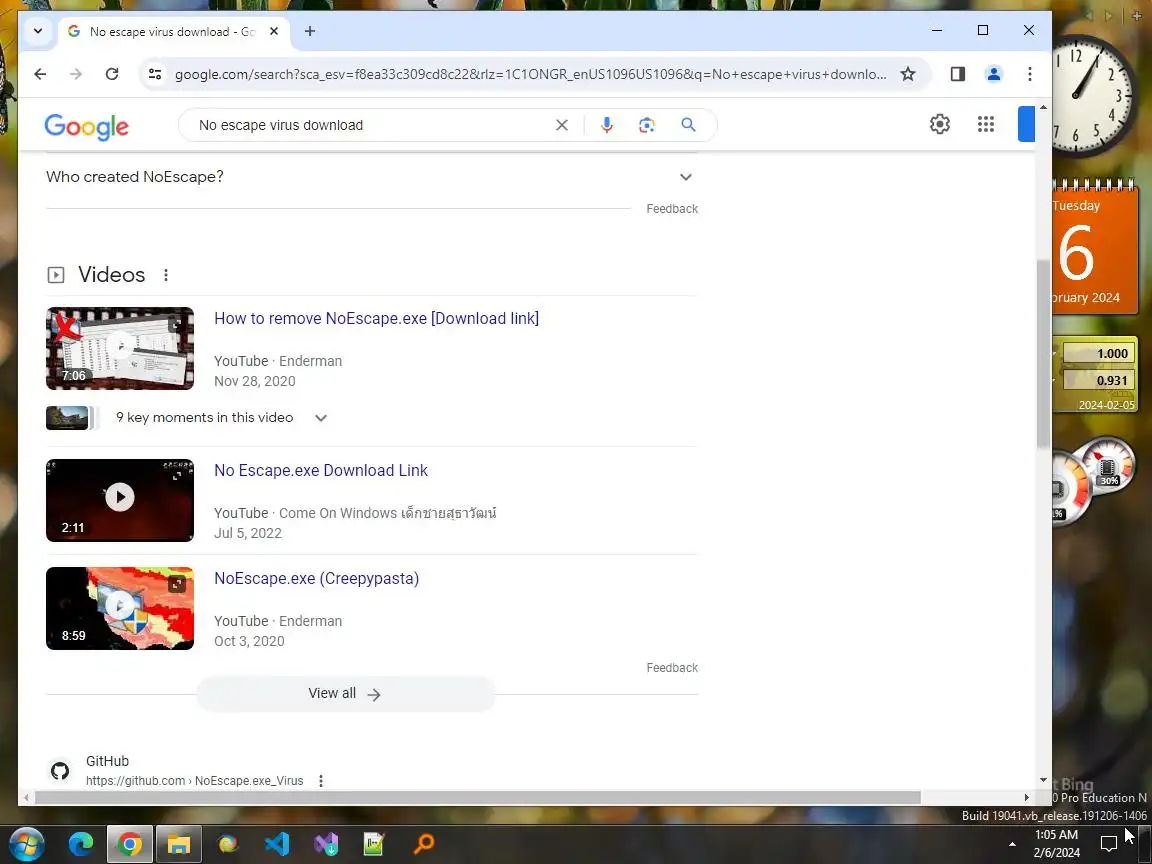Open Chrome profile avatar
Viewport: 1152px width, 864px height.
pyautogui.click(x=993, y=73)
